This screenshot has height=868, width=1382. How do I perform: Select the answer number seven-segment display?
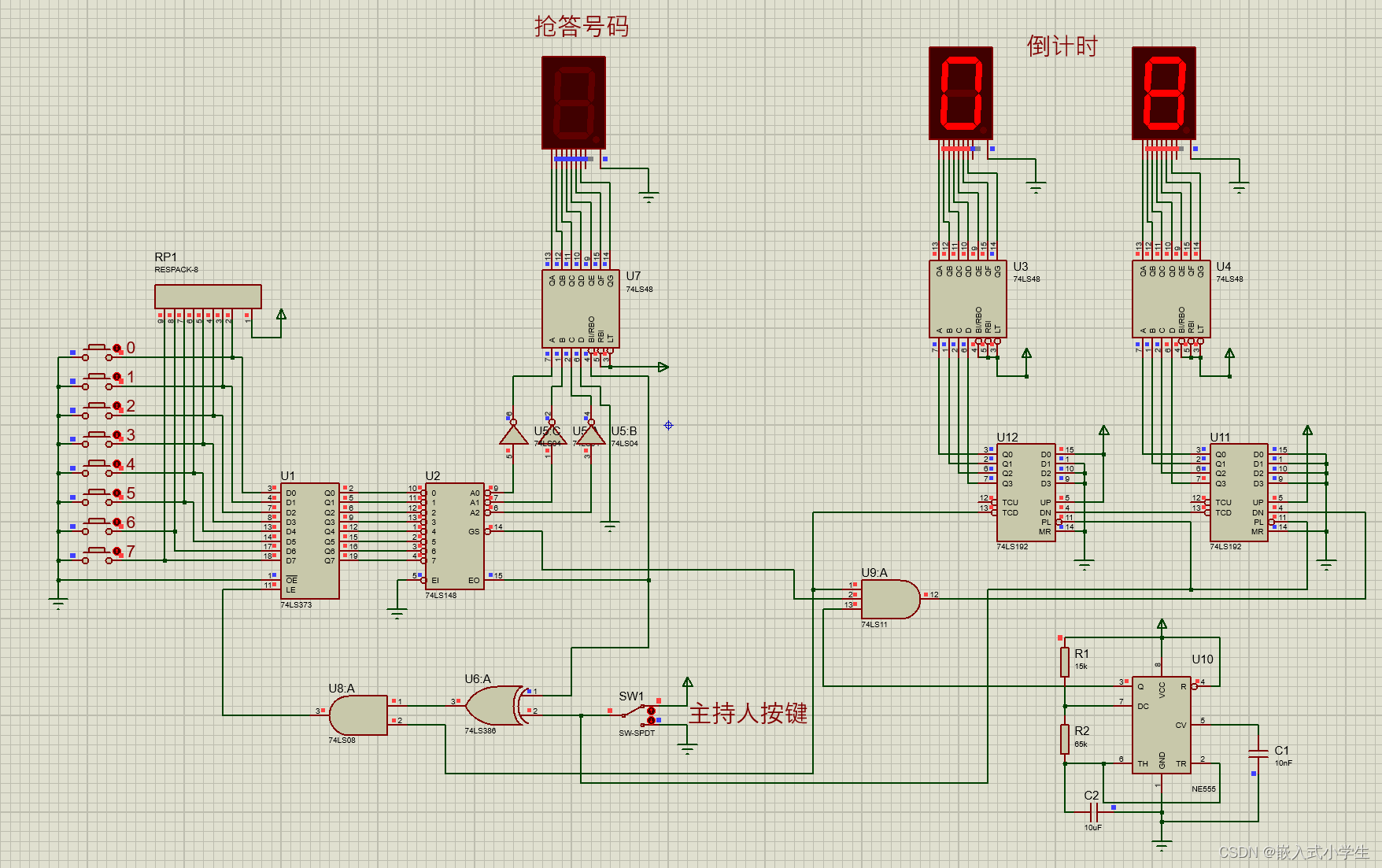tap(574, 103)
